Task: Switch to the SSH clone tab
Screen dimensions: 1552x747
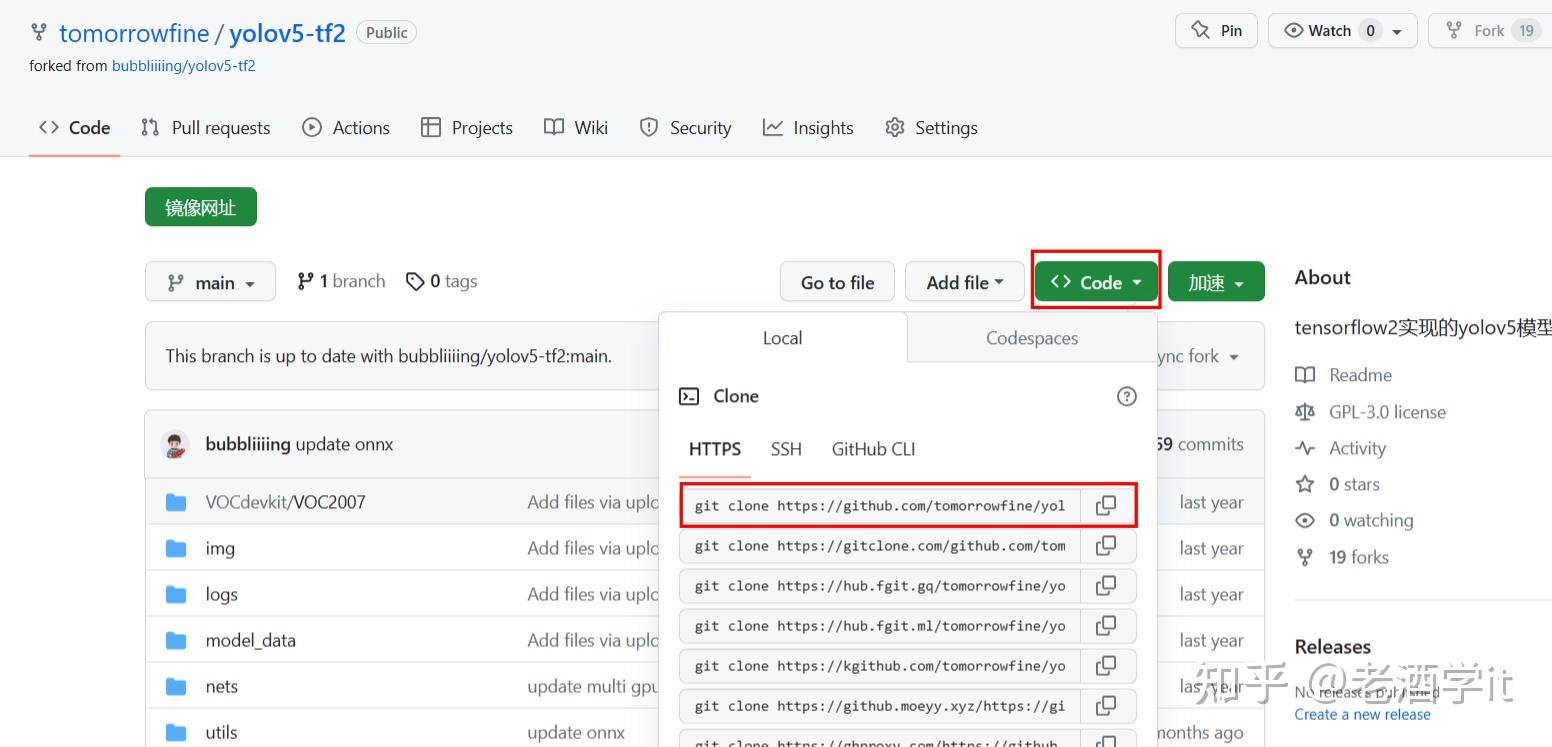Action: 786,449
